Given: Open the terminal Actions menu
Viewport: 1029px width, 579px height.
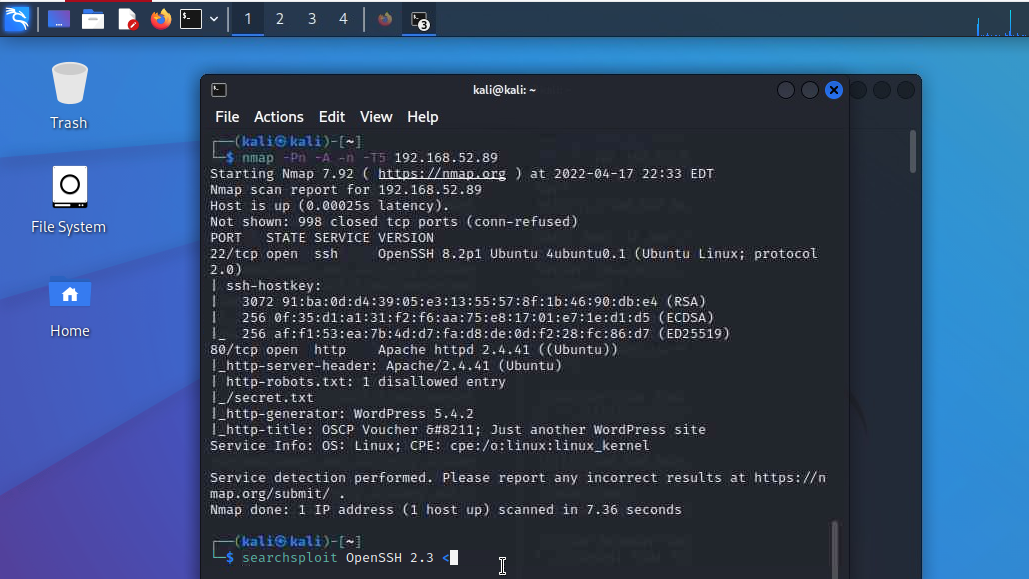Looking at the screenshot, I should (x=278, y=117).
